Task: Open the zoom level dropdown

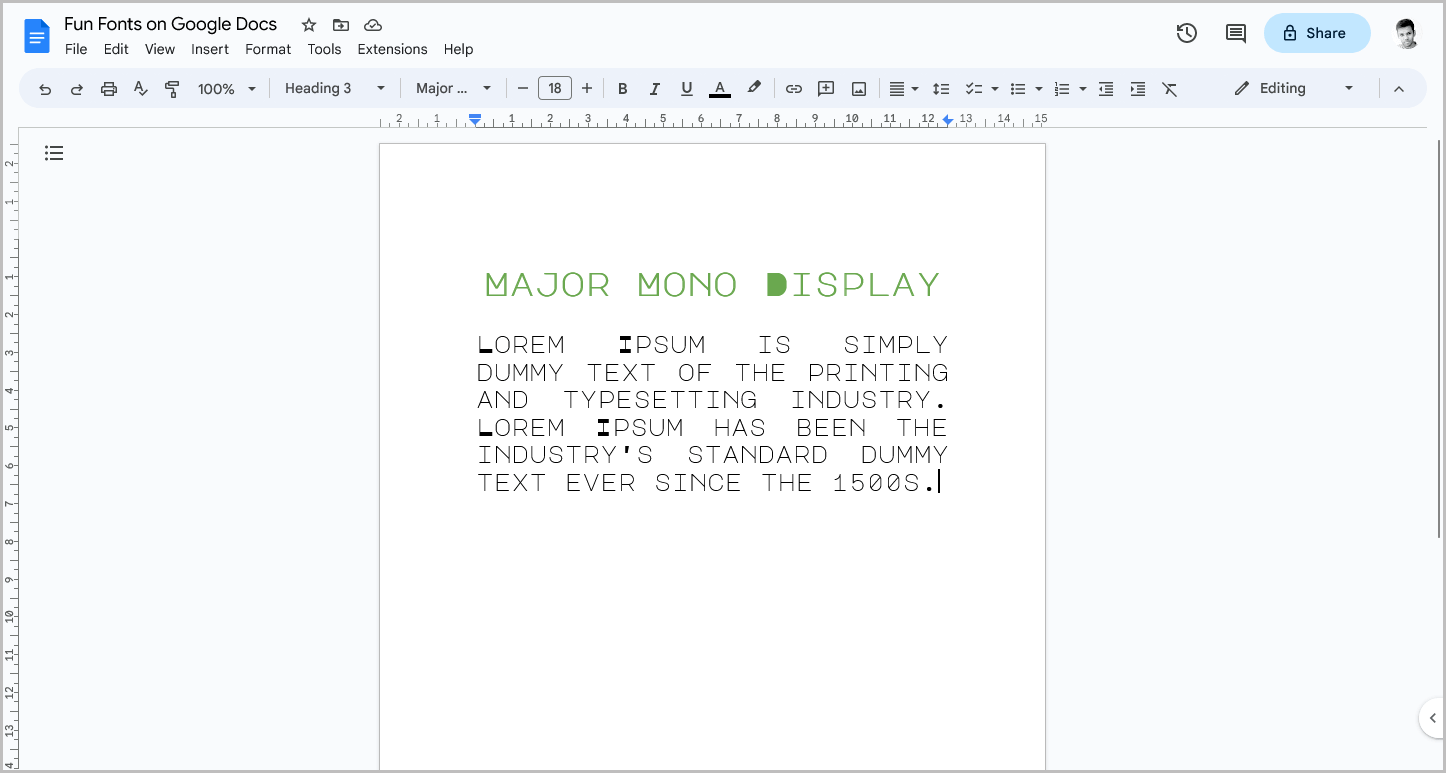Action: [226, 88]
